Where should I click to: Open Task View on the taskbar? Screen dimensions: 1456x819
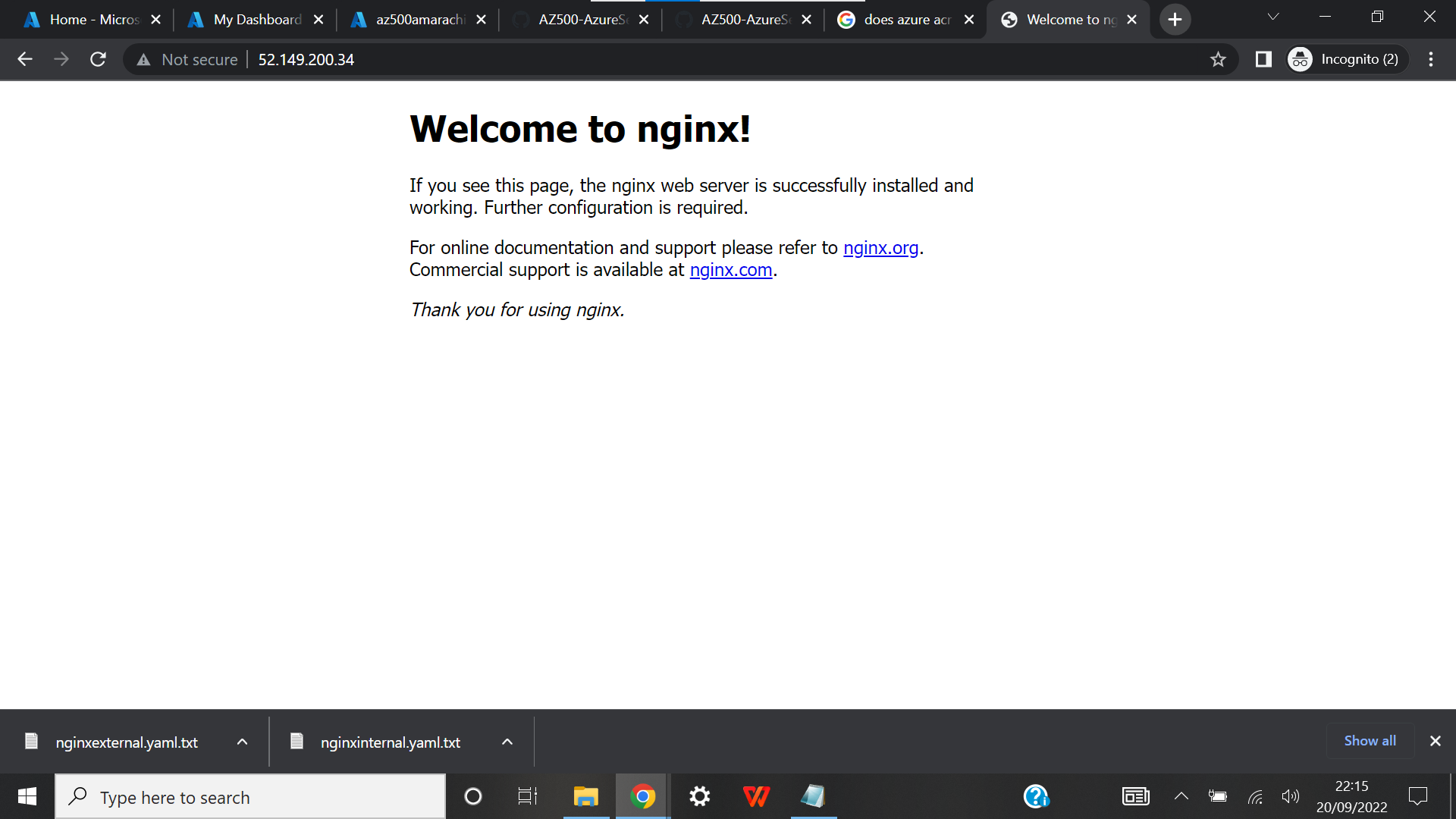pyautogui.click(x=527, y=796)
